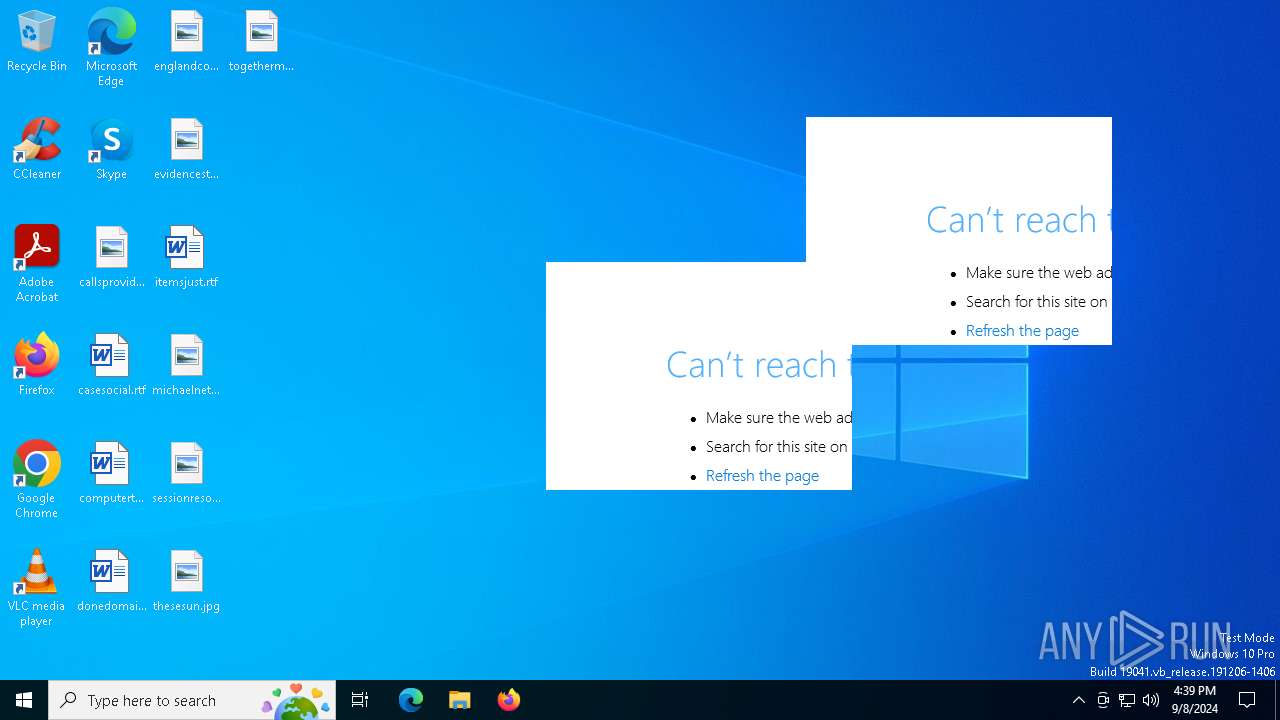1280x720 pixels.
Task: Select the sessionreso... image file
Action: point(186,474)
